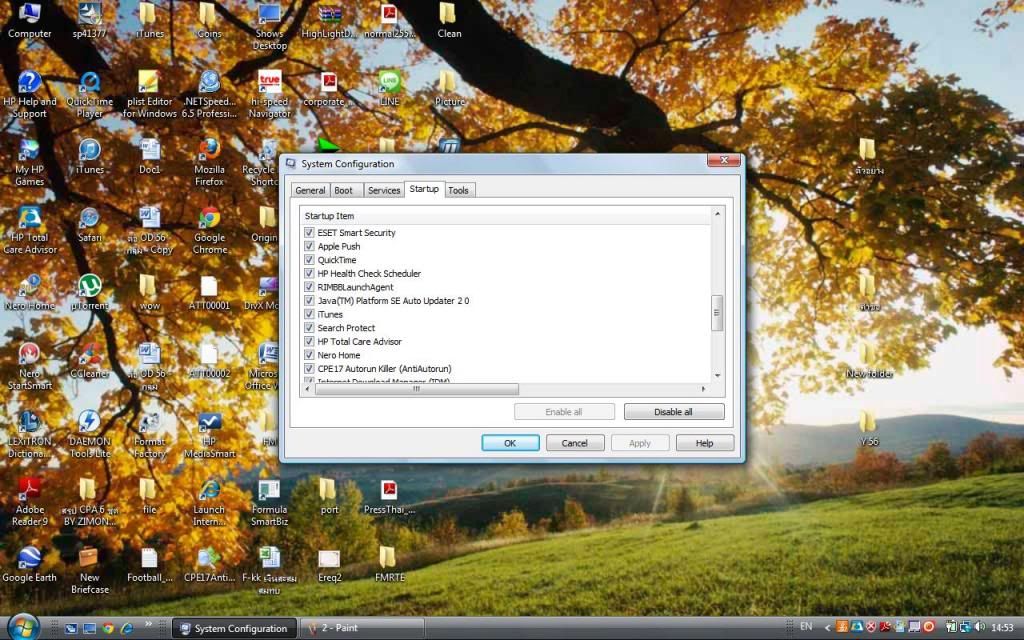Open CCleaner desktop icon
Screen dimensions: 1024x640
[89, 360]
